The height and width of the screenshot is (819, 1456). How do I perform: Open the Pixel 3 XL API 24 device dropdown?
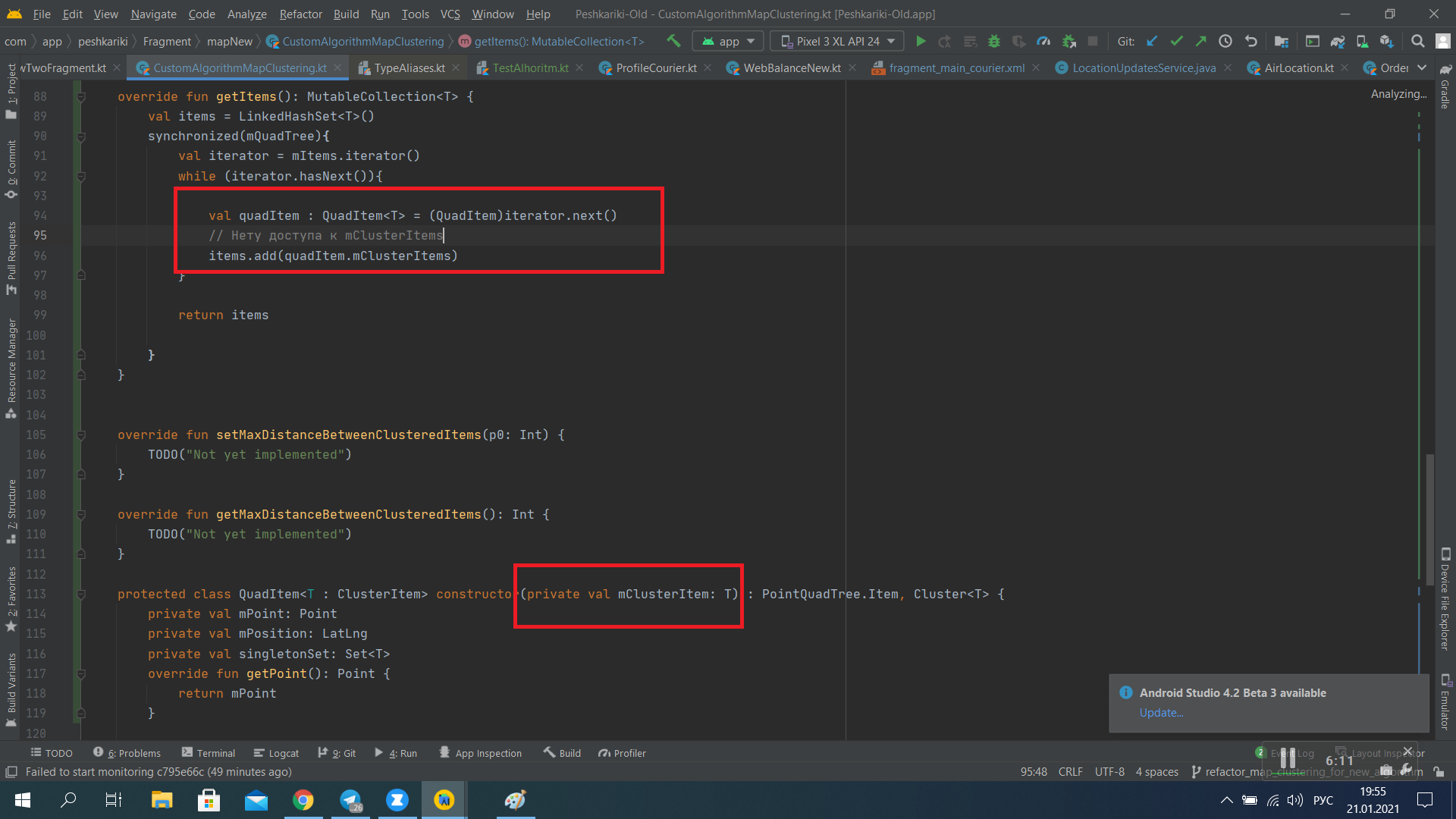point(836,41)
